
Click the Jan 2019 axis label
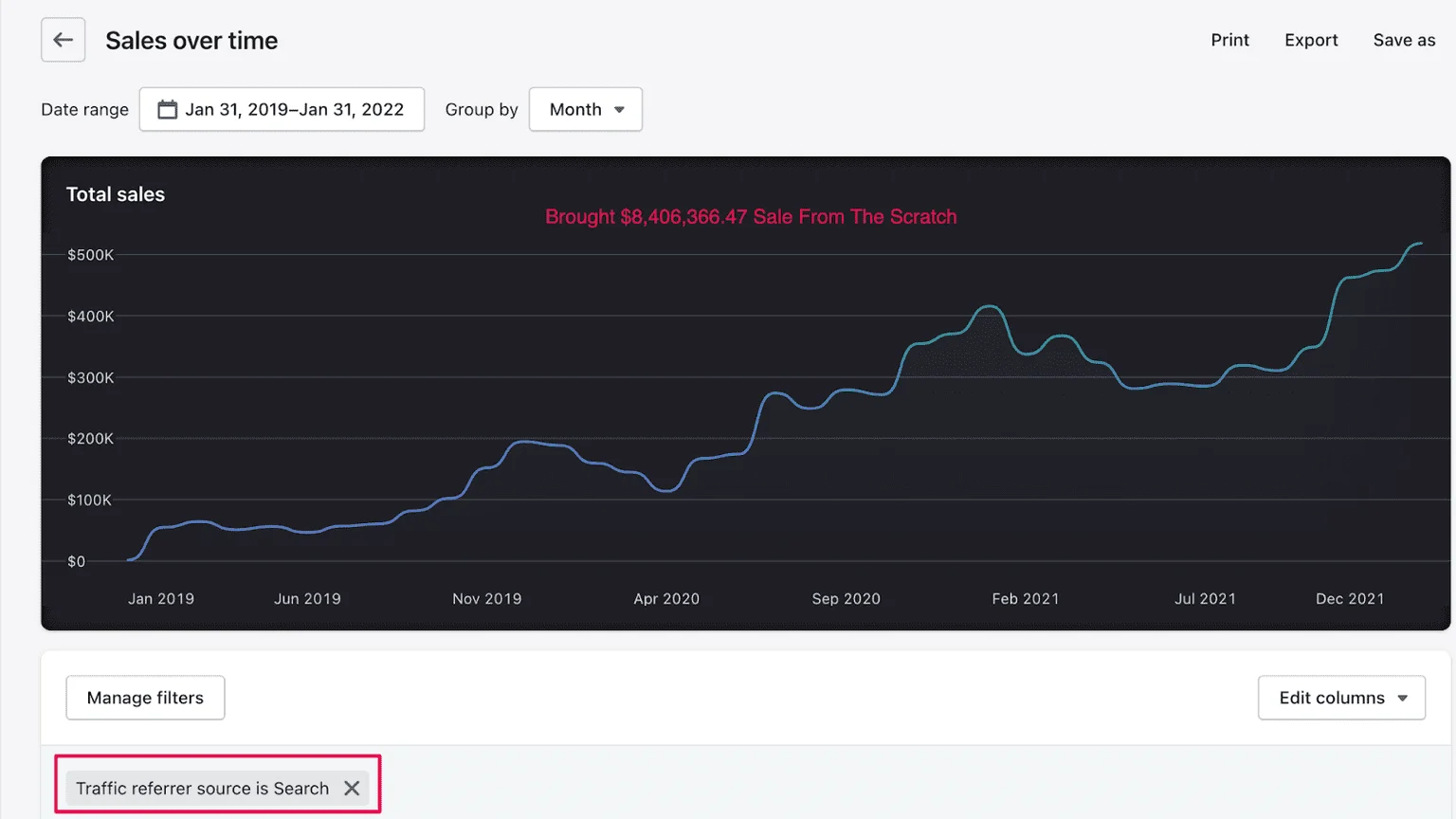161,599
